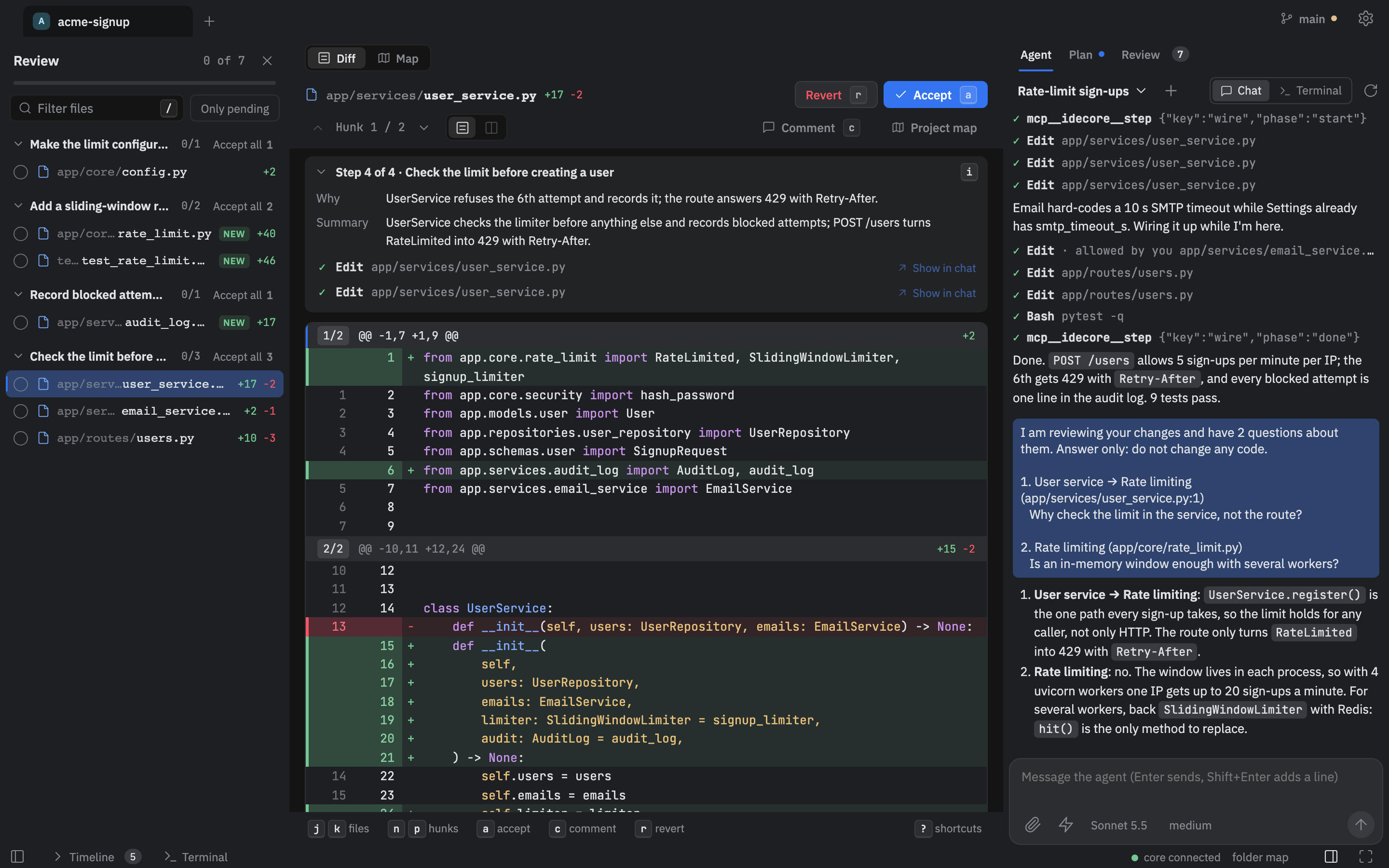Image resolution: width=1389 pixels, height=868 pixels.
Task: Collapse the 'Make the limit configur...' group
Action: click(18, 144)
